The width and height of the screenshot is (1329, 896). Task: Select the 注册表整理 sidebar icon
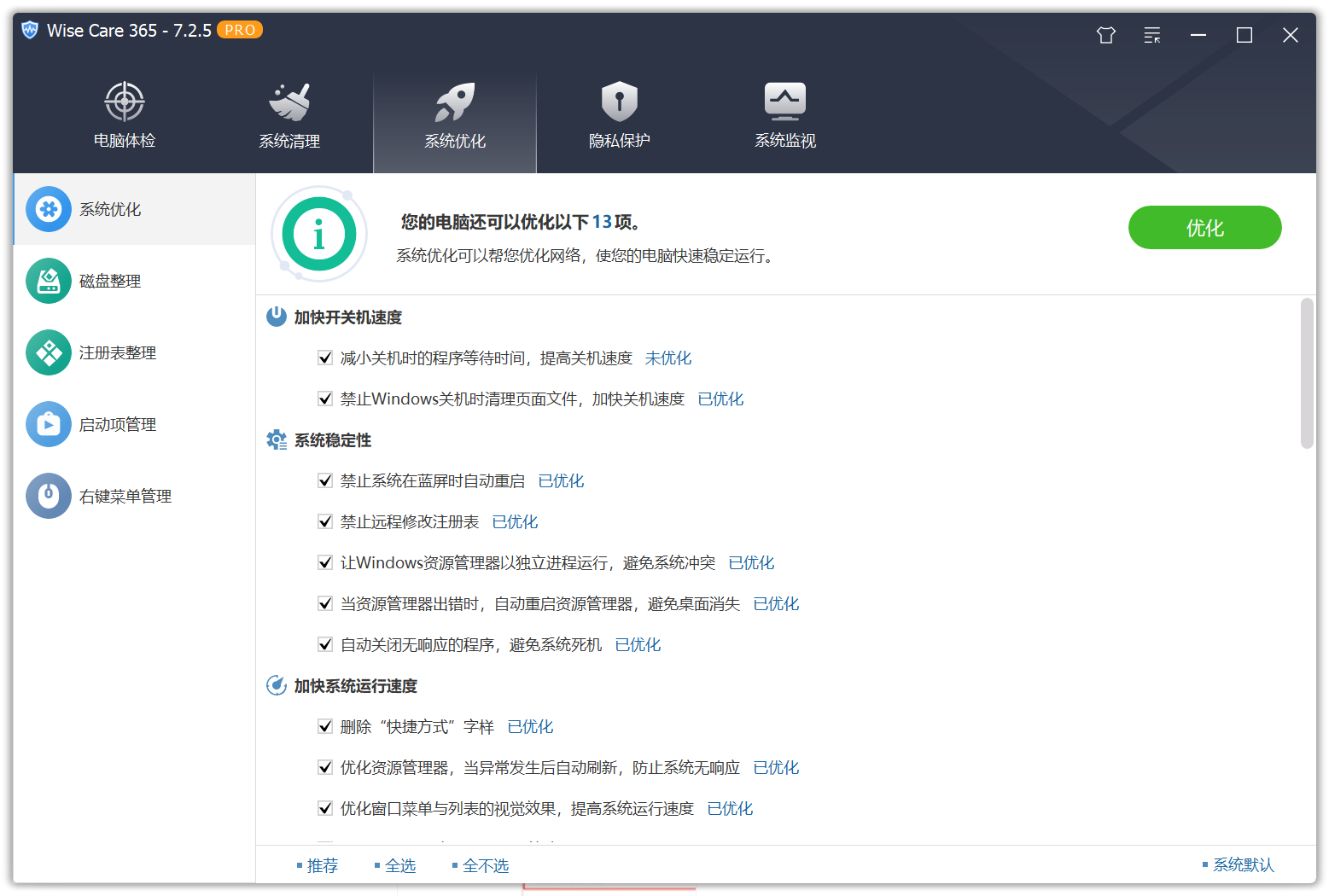click(49, 352)
